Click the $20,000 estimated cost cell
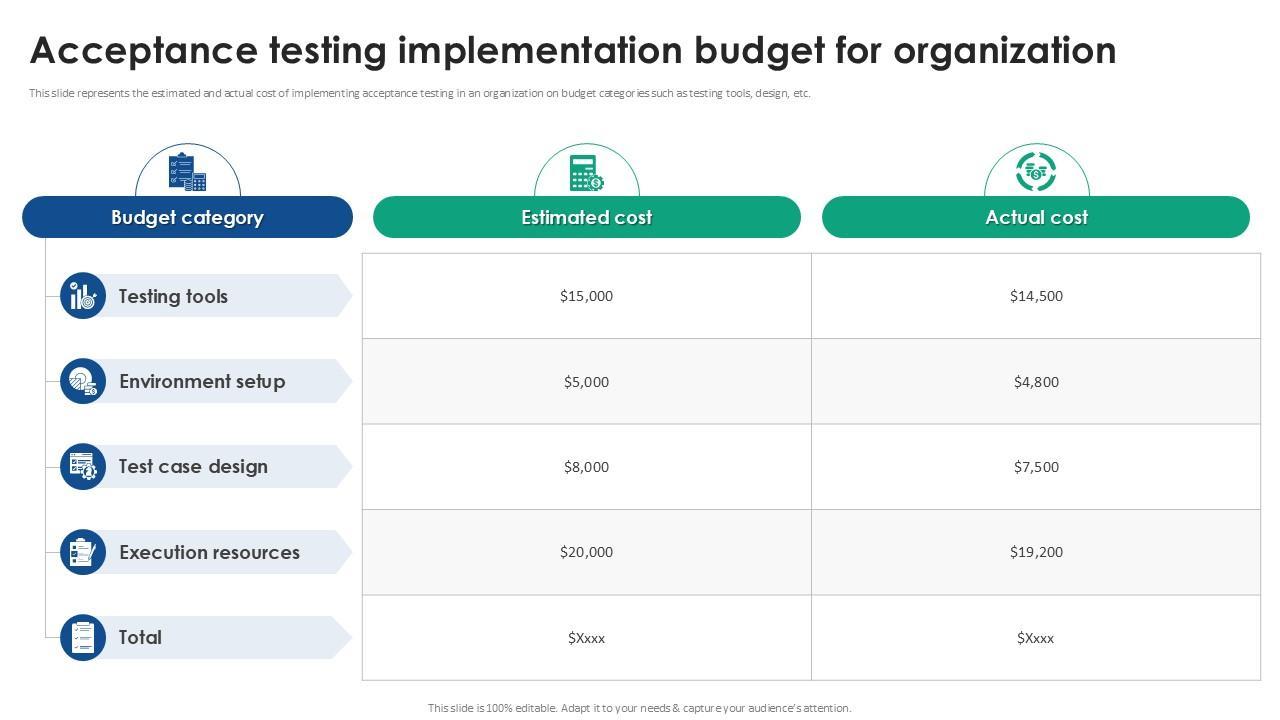Viewport: 1280px width, 720px height. [x=586, y=552]
